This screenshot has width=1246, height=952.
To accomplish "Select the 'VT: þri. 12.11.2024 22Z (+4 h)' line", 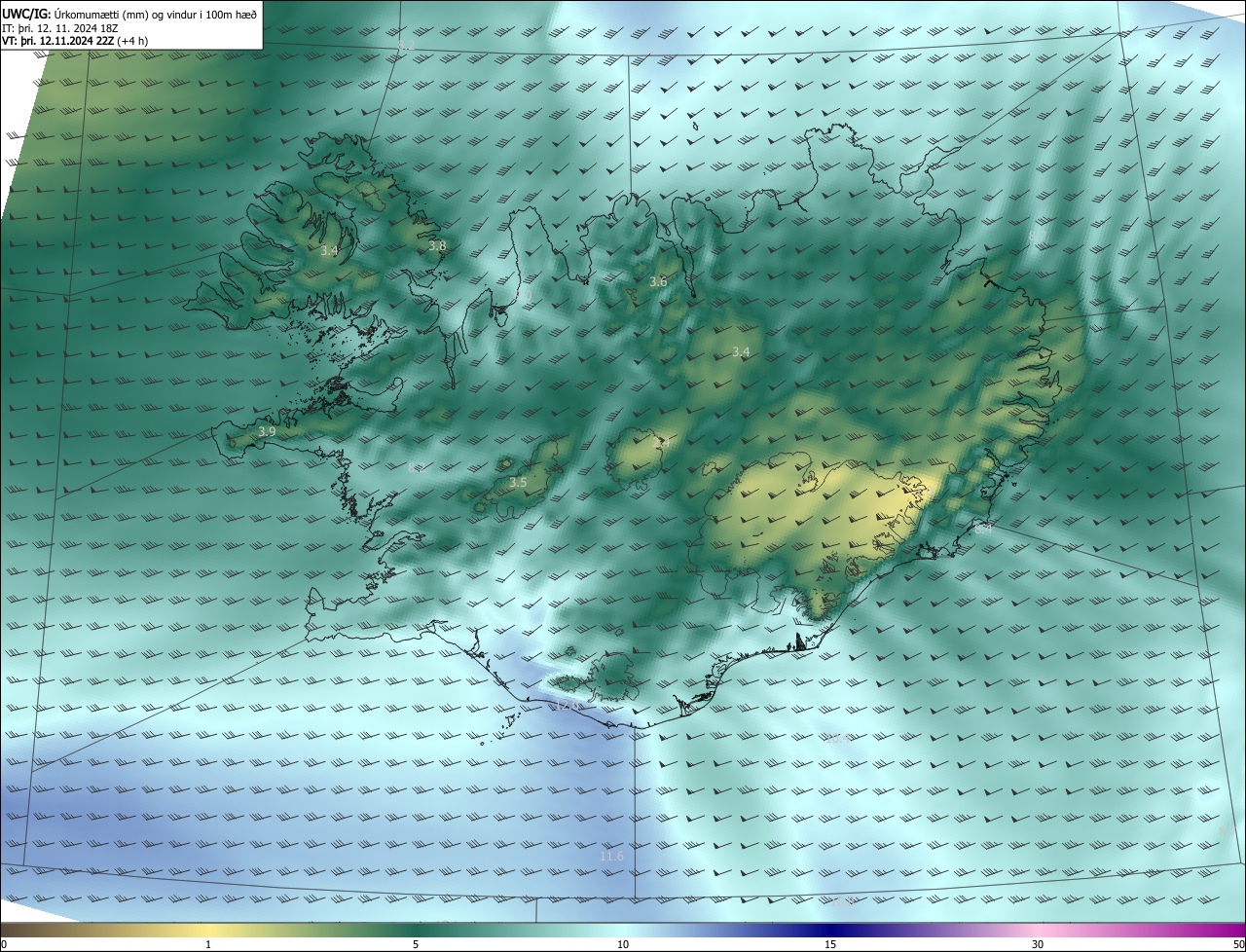I will pos(74,40).
